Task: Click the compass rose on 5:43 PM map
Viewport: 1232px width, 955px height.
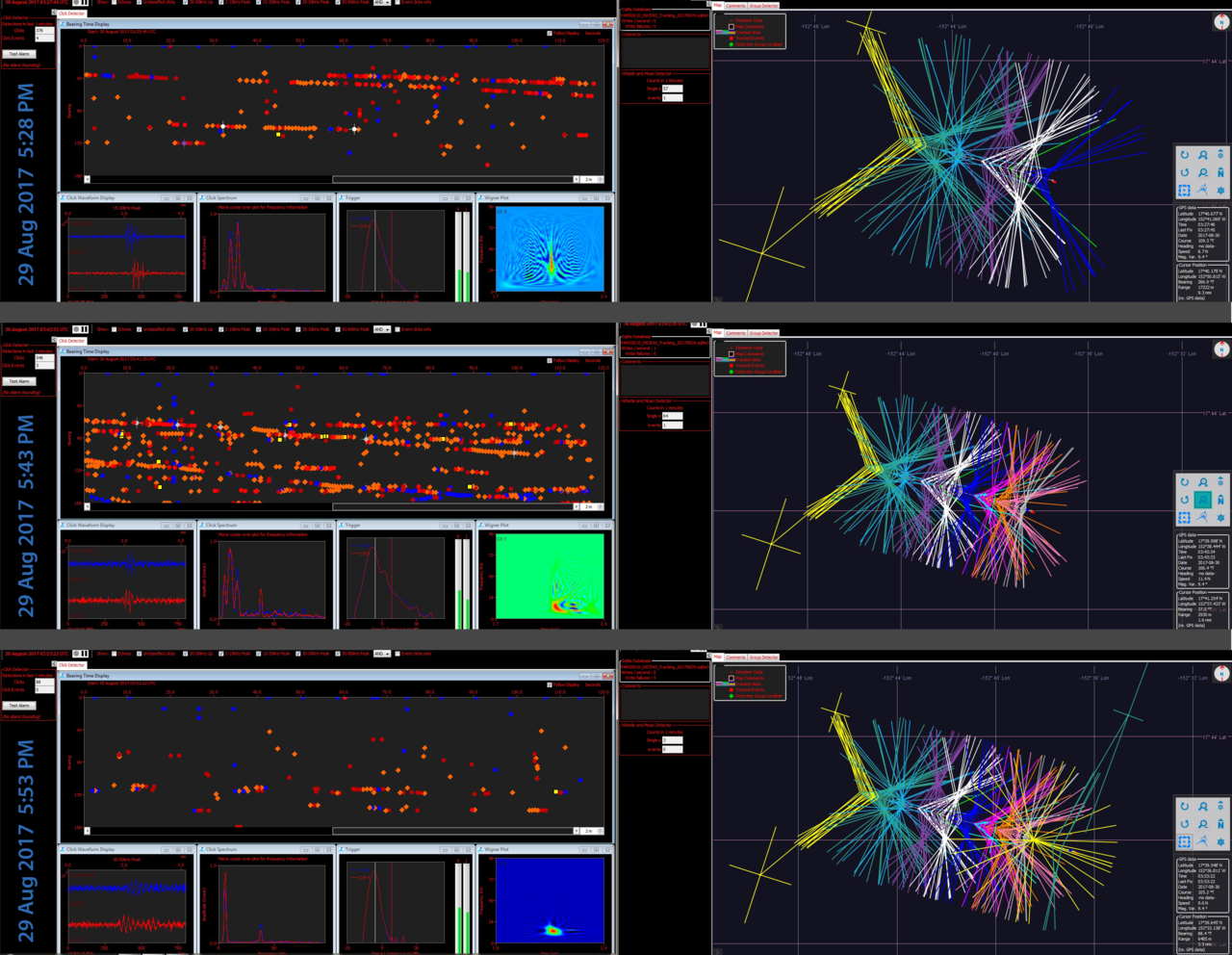Action: click(x=1221, y=349)
